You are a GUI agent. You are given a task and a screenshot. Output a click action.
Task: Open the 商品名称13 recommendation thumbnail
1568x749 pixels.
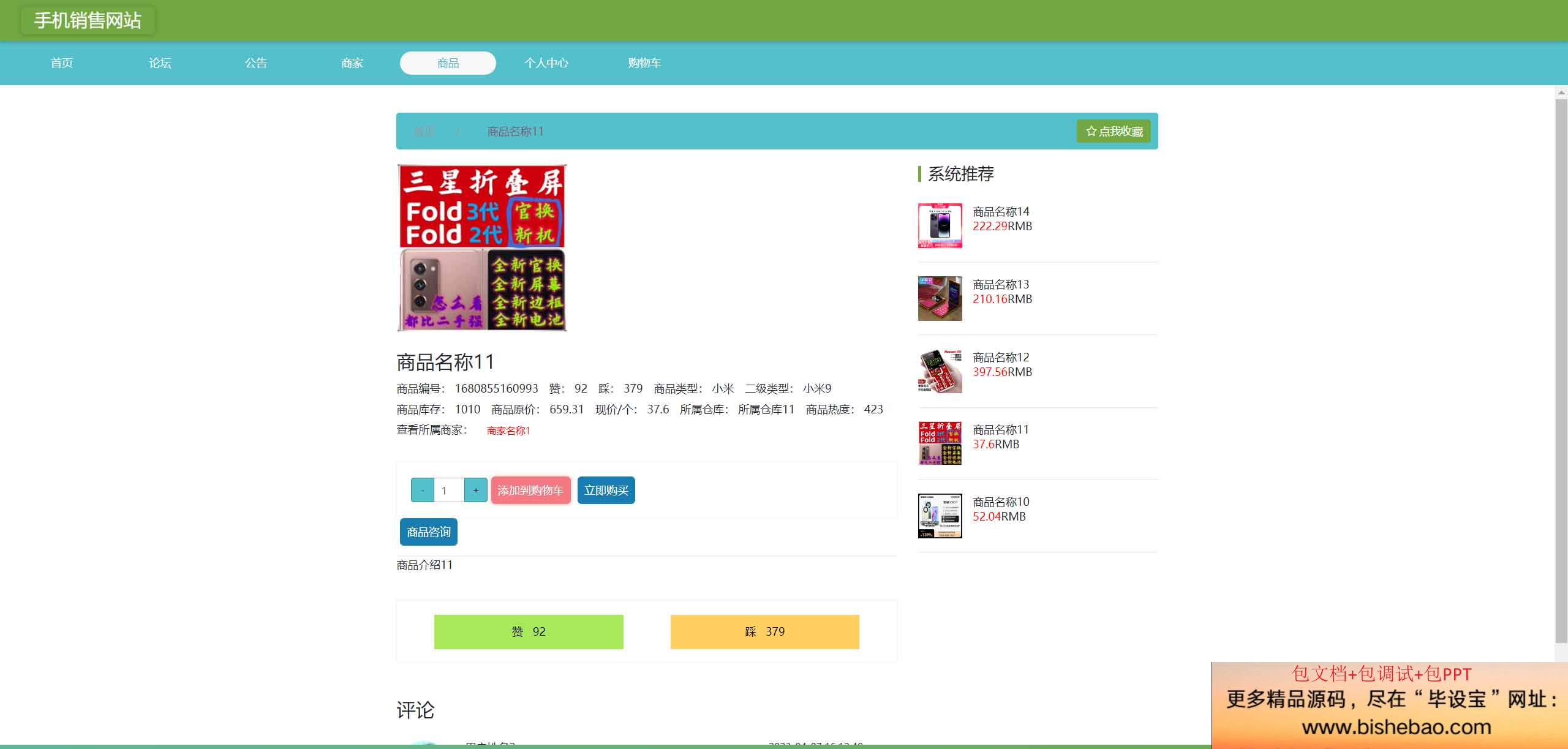click(940, 298)
